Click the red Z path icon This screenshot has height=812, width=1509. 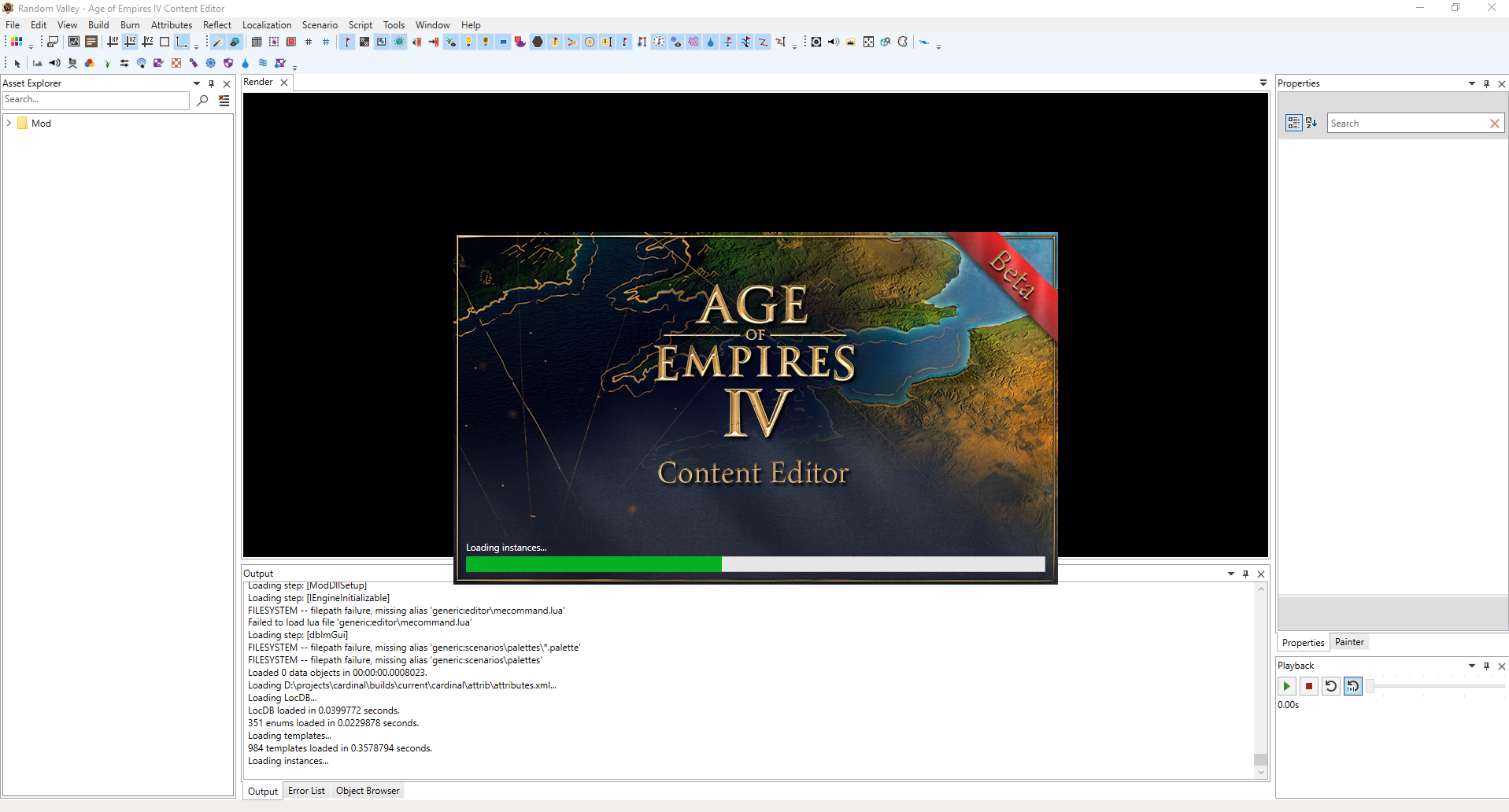click(763, 42)
